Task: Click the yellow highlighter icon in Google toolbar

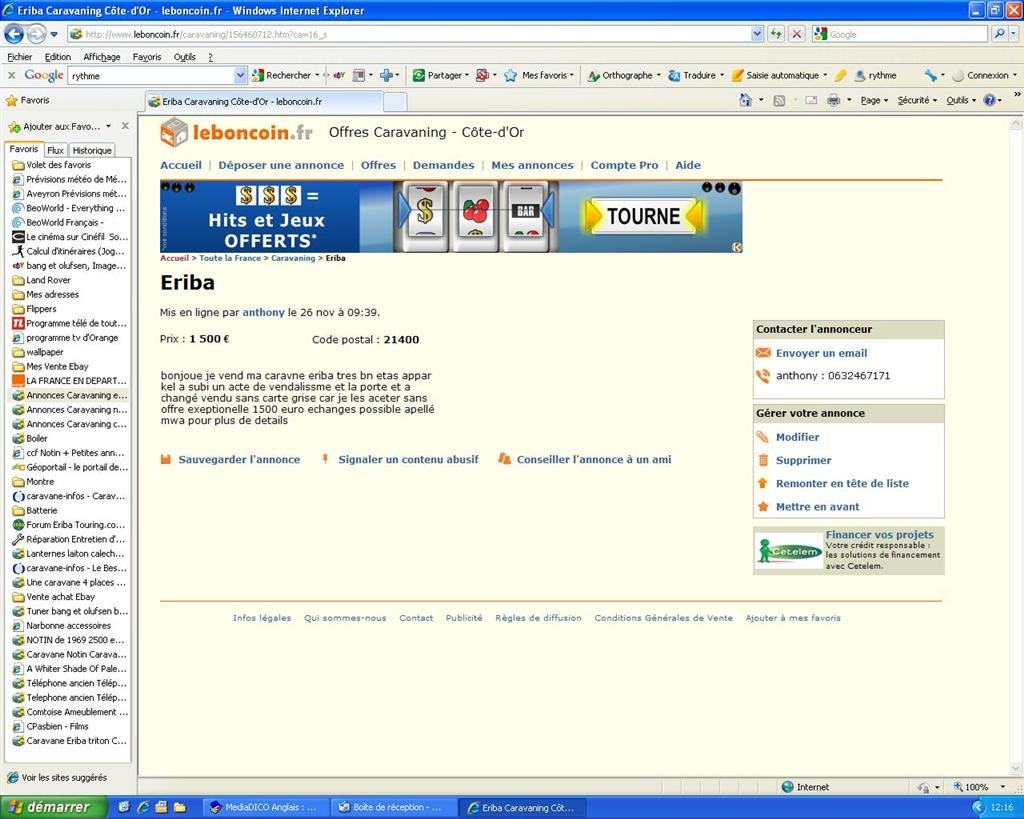Action: pos(840,76)
